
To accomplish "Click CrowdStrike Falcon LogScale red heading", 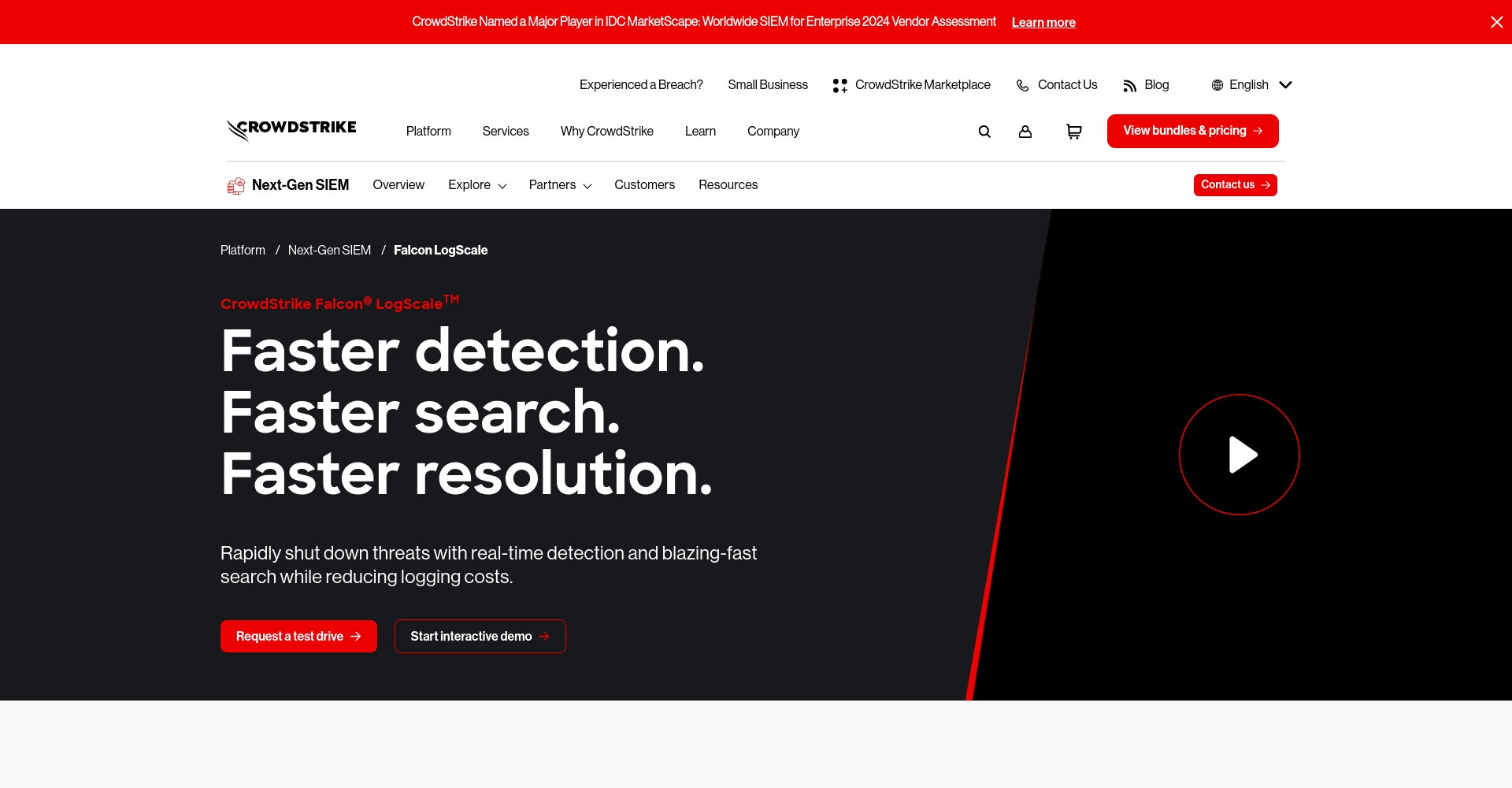I will [339, 303].
